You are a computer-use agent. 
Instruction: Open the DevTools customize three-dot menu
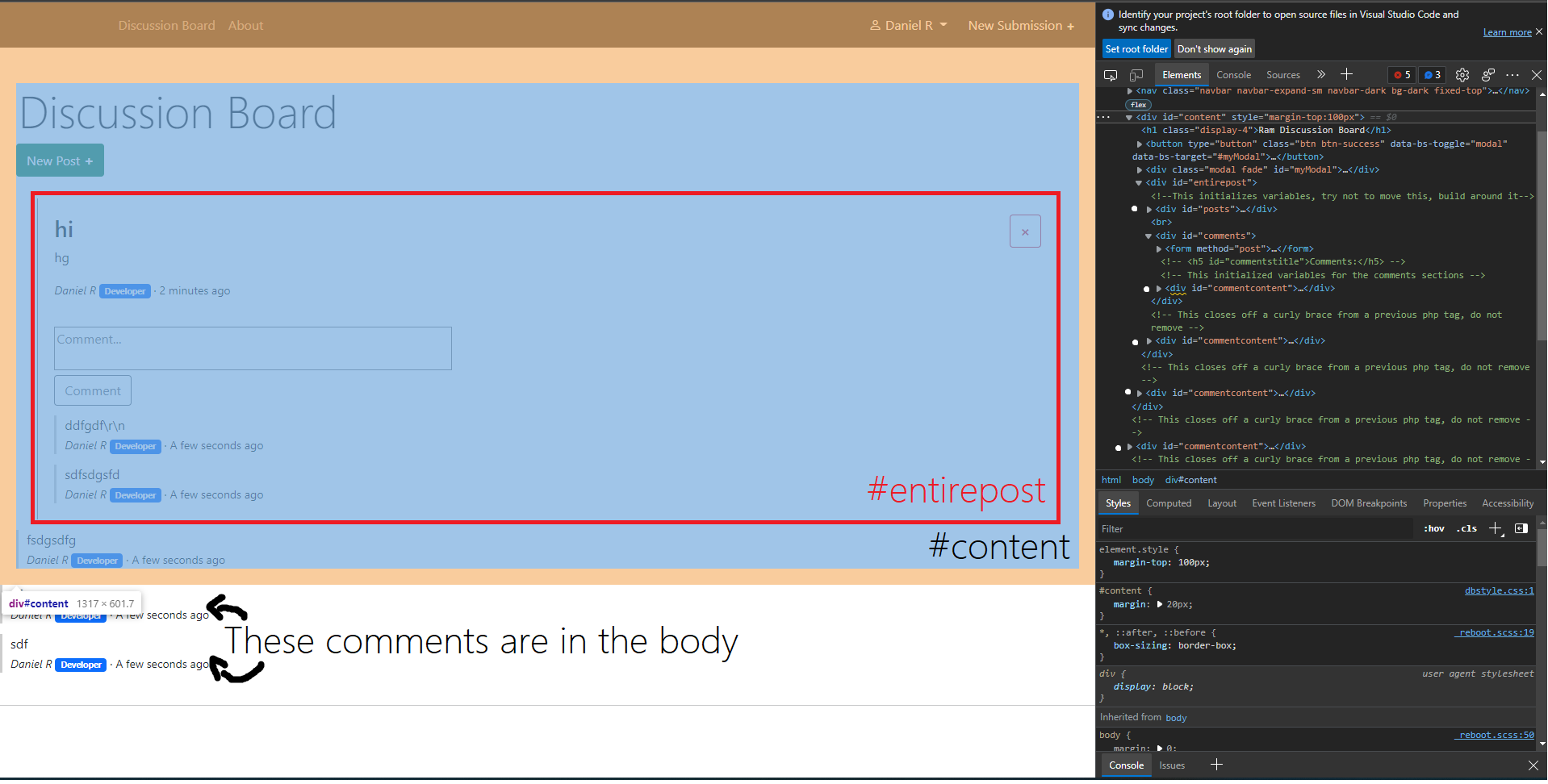point(1512,75)
